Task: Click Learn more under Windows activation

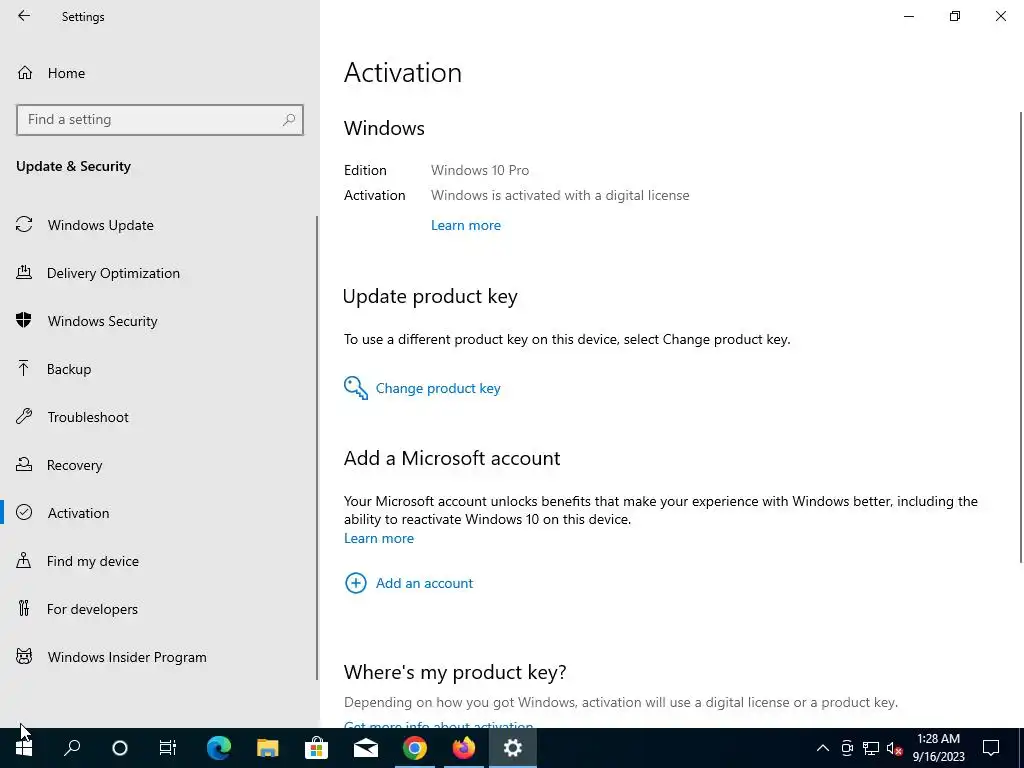Action: pos(466,225)
